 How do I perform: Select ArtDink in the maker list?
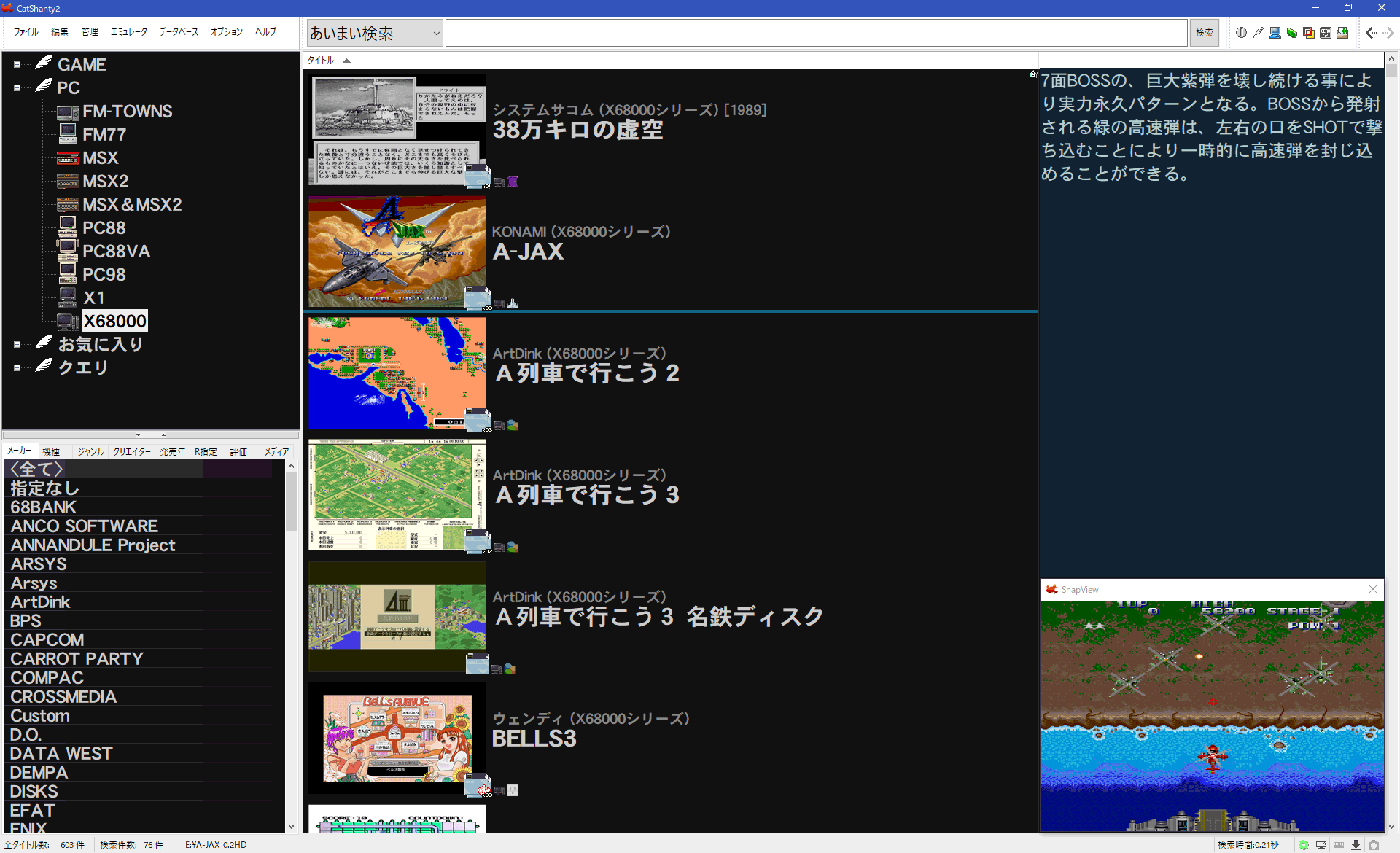(x=40, y=602)
